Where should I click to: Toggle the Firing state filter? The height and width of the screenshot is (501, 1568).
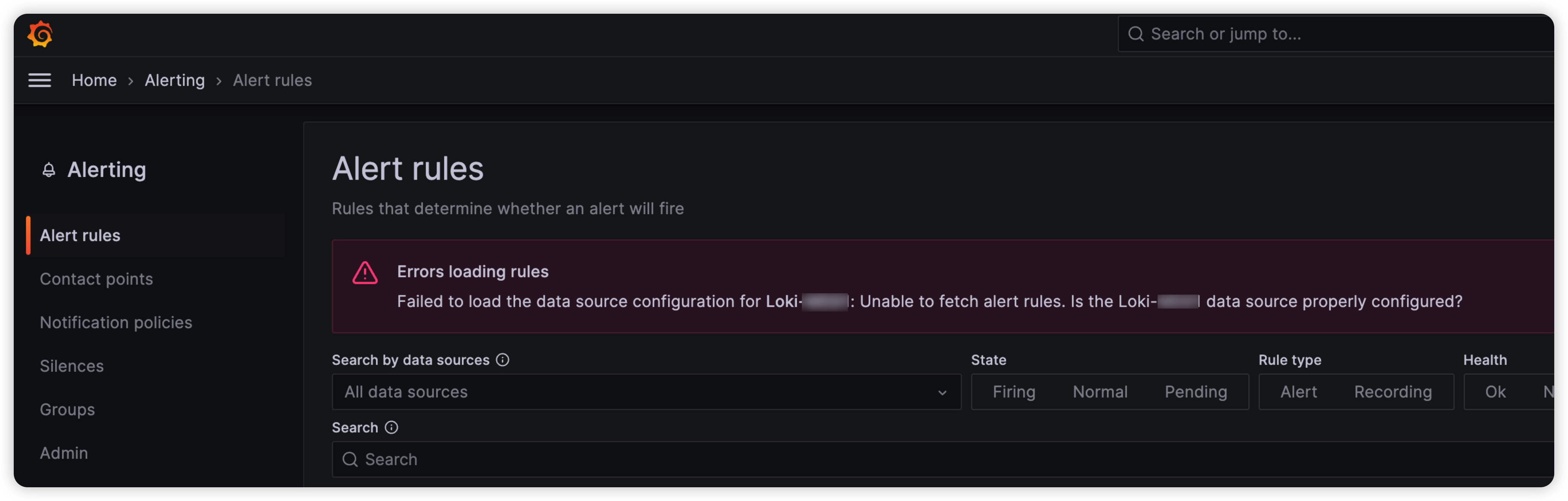tap(1014, 391)
